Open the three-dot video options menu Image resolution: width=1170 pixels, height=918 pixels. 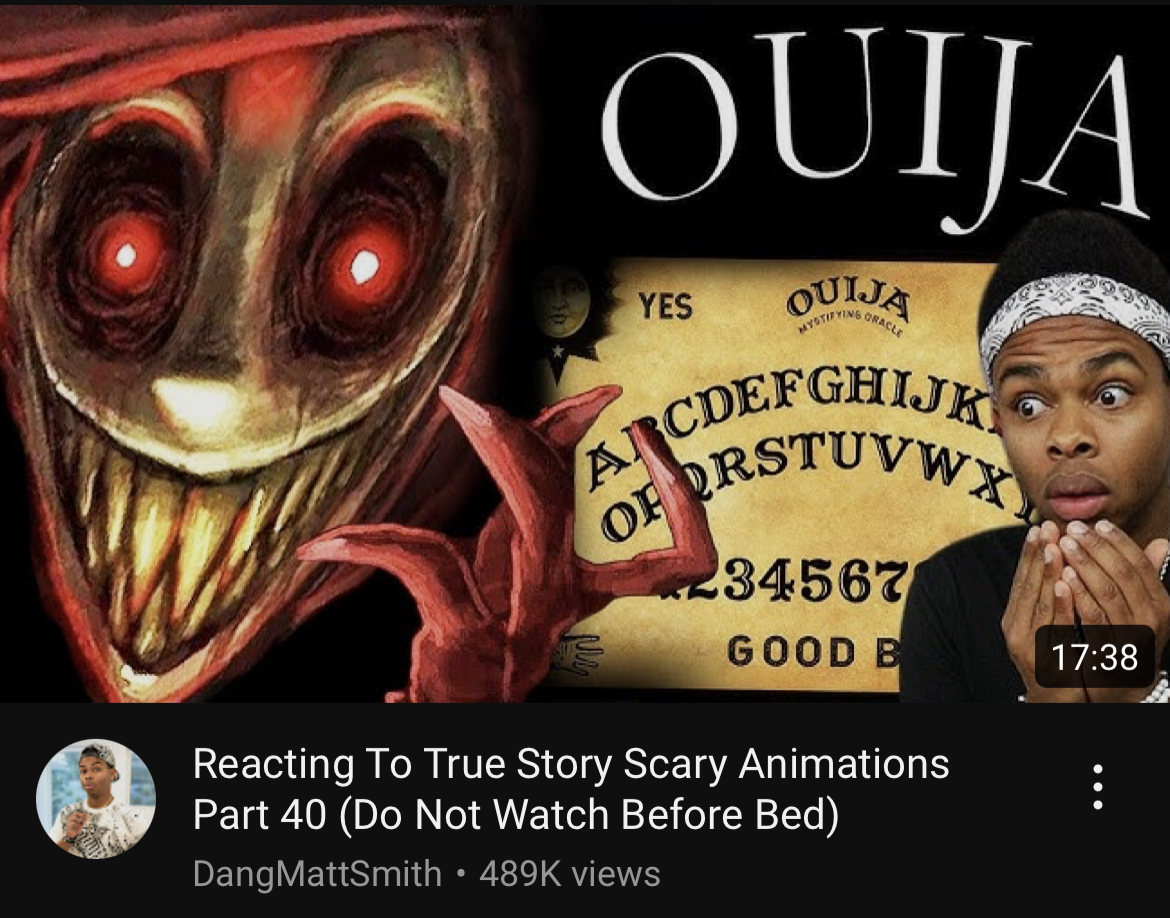click(x=1097, y=787)
